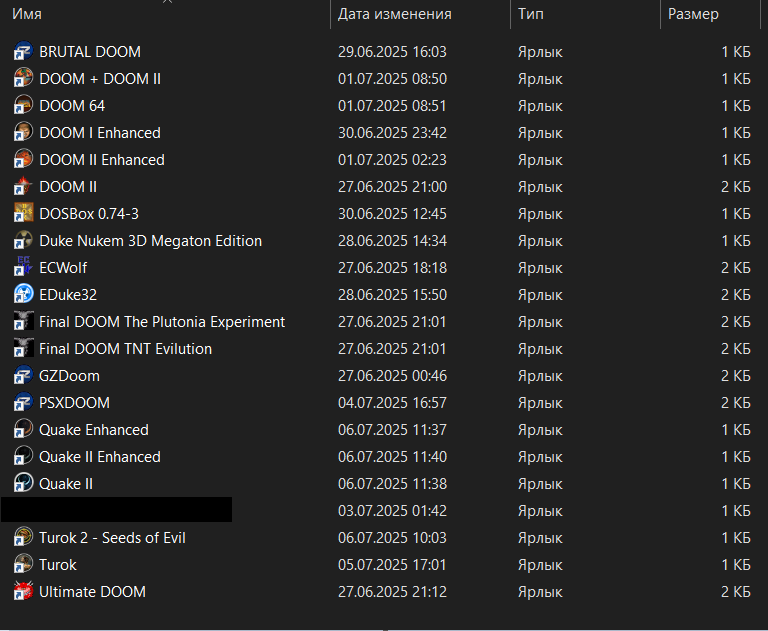Click the Quake Enhanced icon

[x=23, y=429]
